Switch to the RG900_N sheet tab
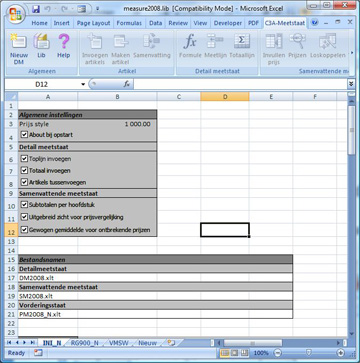 (84, 343)
